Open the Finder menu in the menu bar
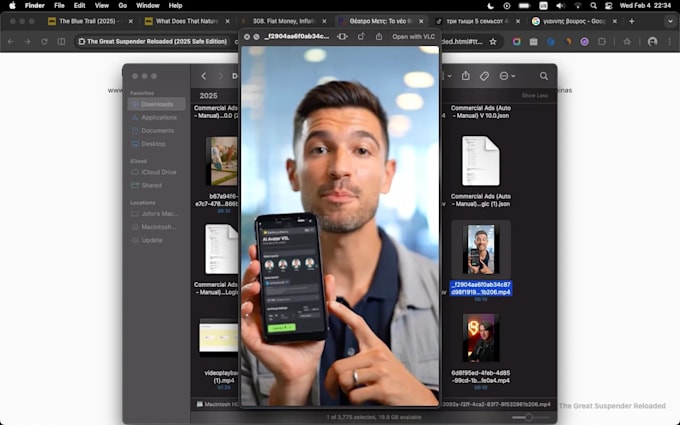This screenshot has width=680, height=425. 35,6
